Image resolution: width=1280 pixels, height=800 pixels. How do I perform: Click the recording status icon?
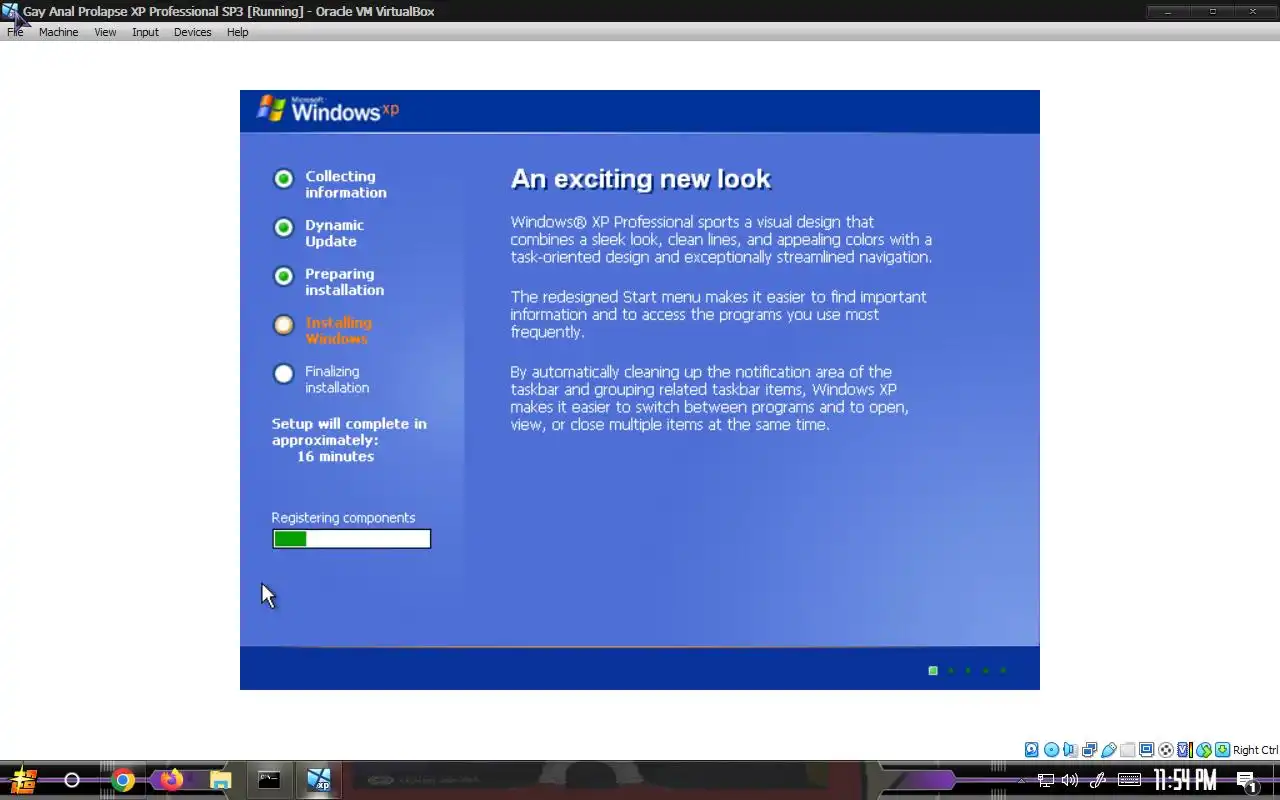coord(1165,750)
